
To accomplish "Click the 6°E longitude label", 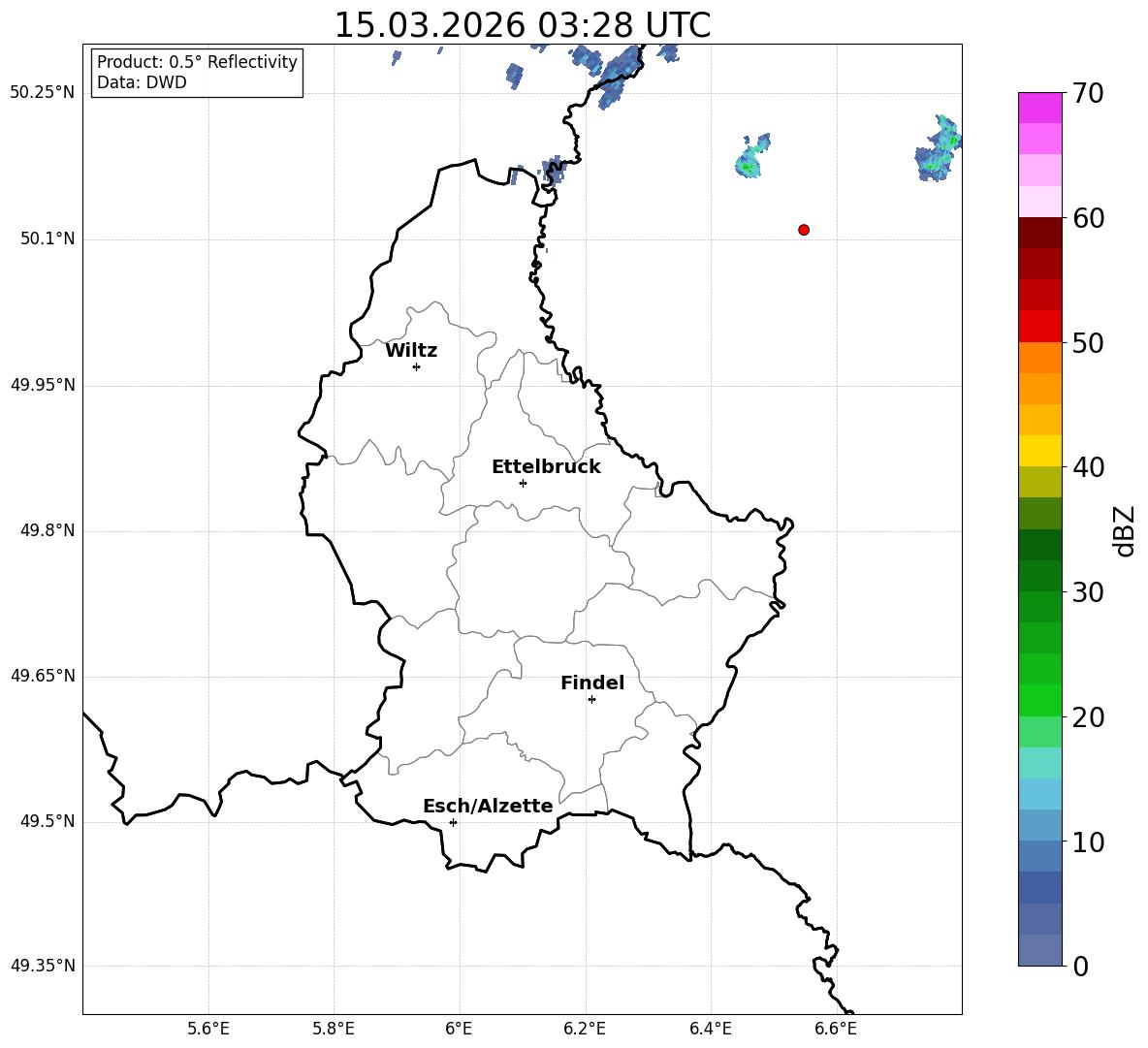I will (459, 1029).
